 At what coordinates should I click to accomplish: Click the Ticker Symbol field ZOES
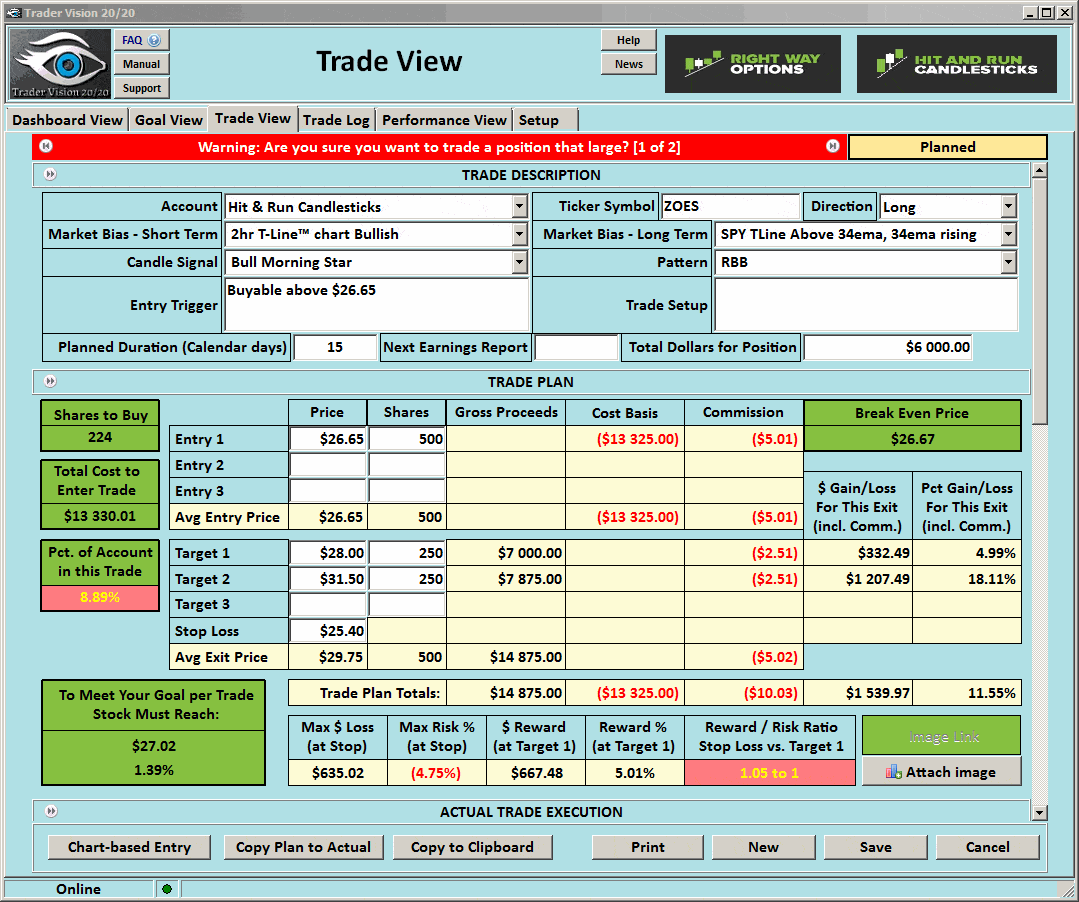tap(729, 206)
